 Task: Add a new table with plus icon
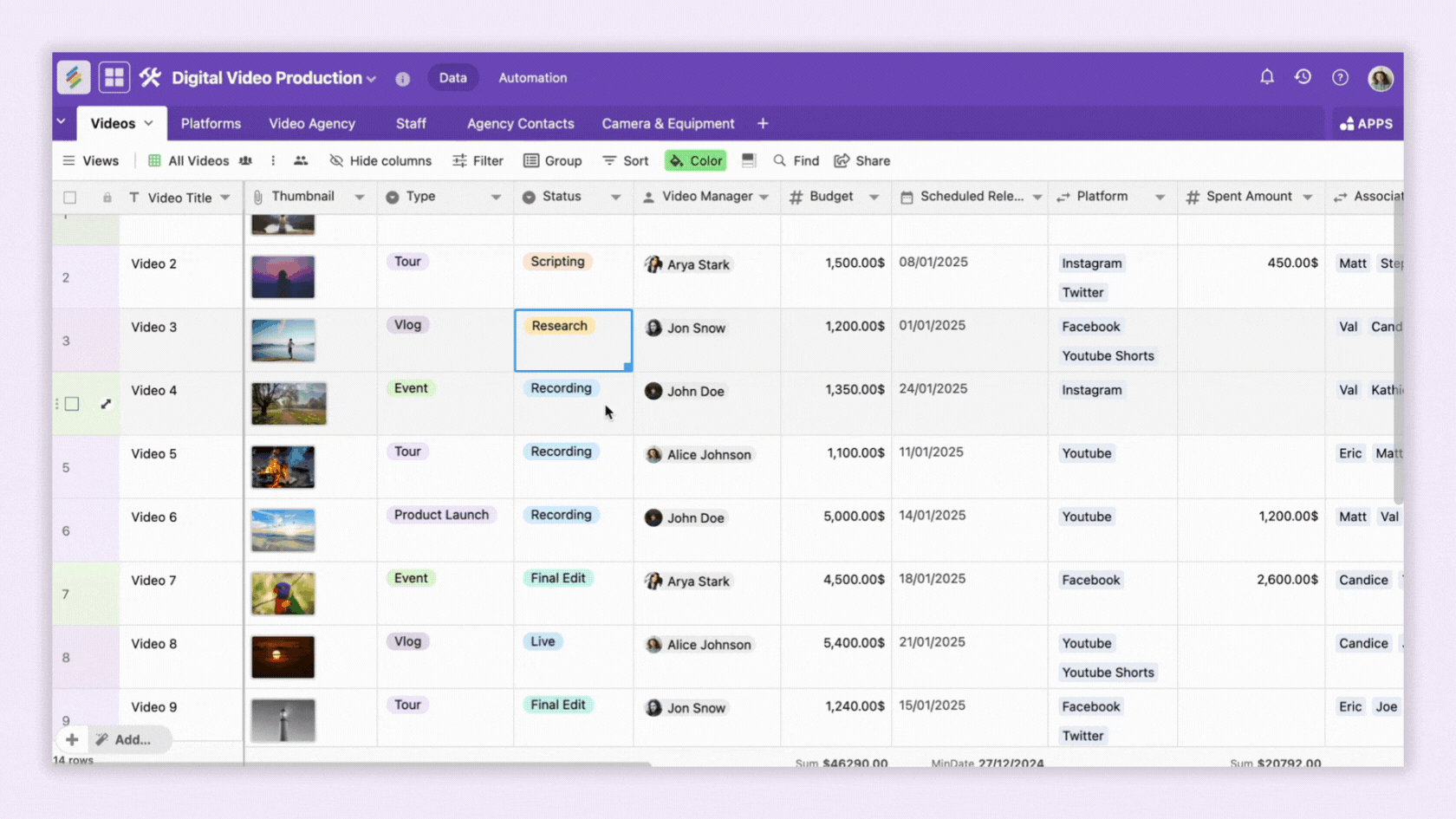[763, 123]
